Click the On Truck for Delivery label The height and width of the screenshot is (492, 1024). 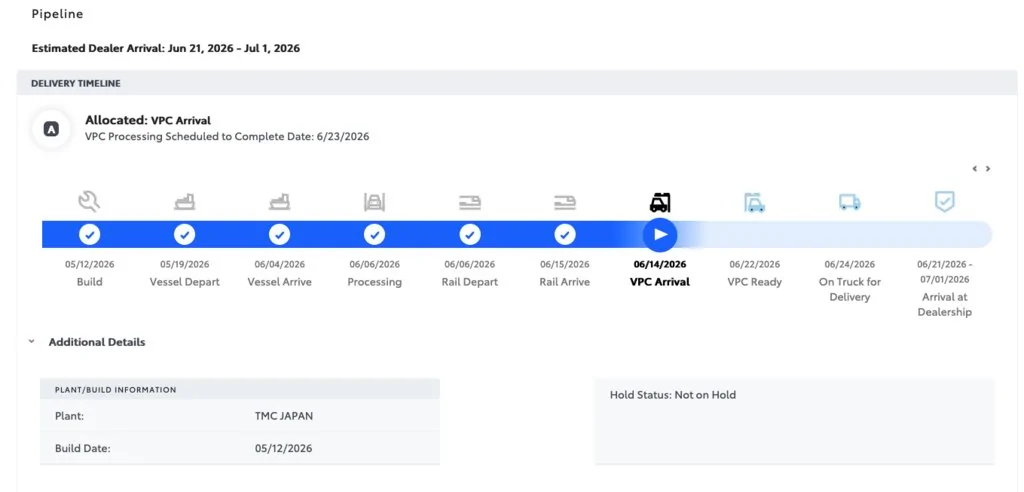850,289
